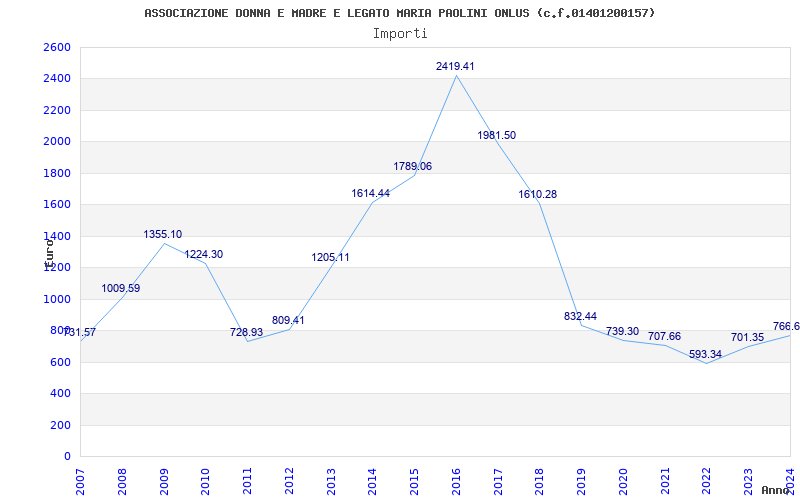
Task: Click the 2020 year axis label
Action: coord(623,482)
